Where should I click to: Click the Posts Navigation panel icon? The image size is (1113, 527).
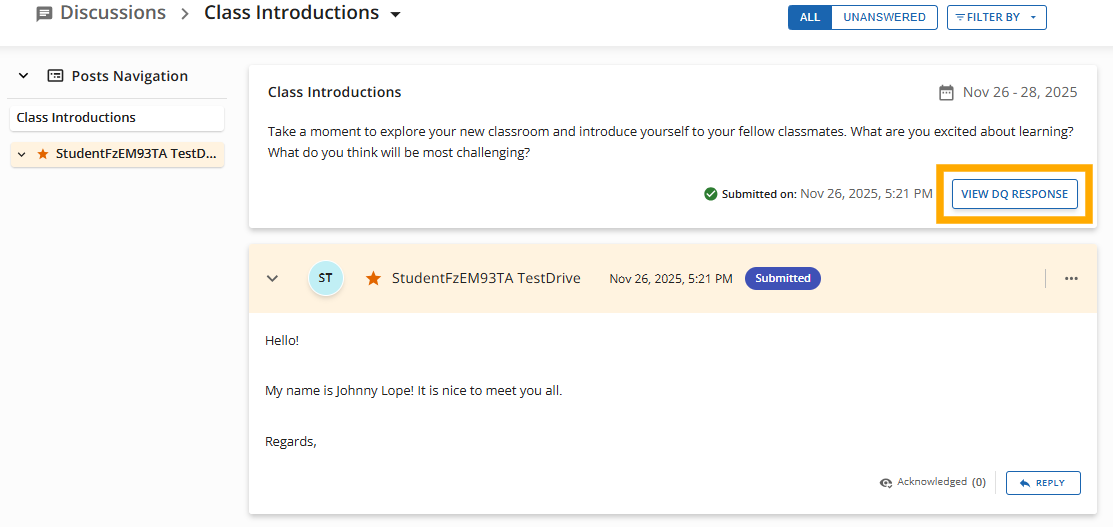tap(56, 76)
